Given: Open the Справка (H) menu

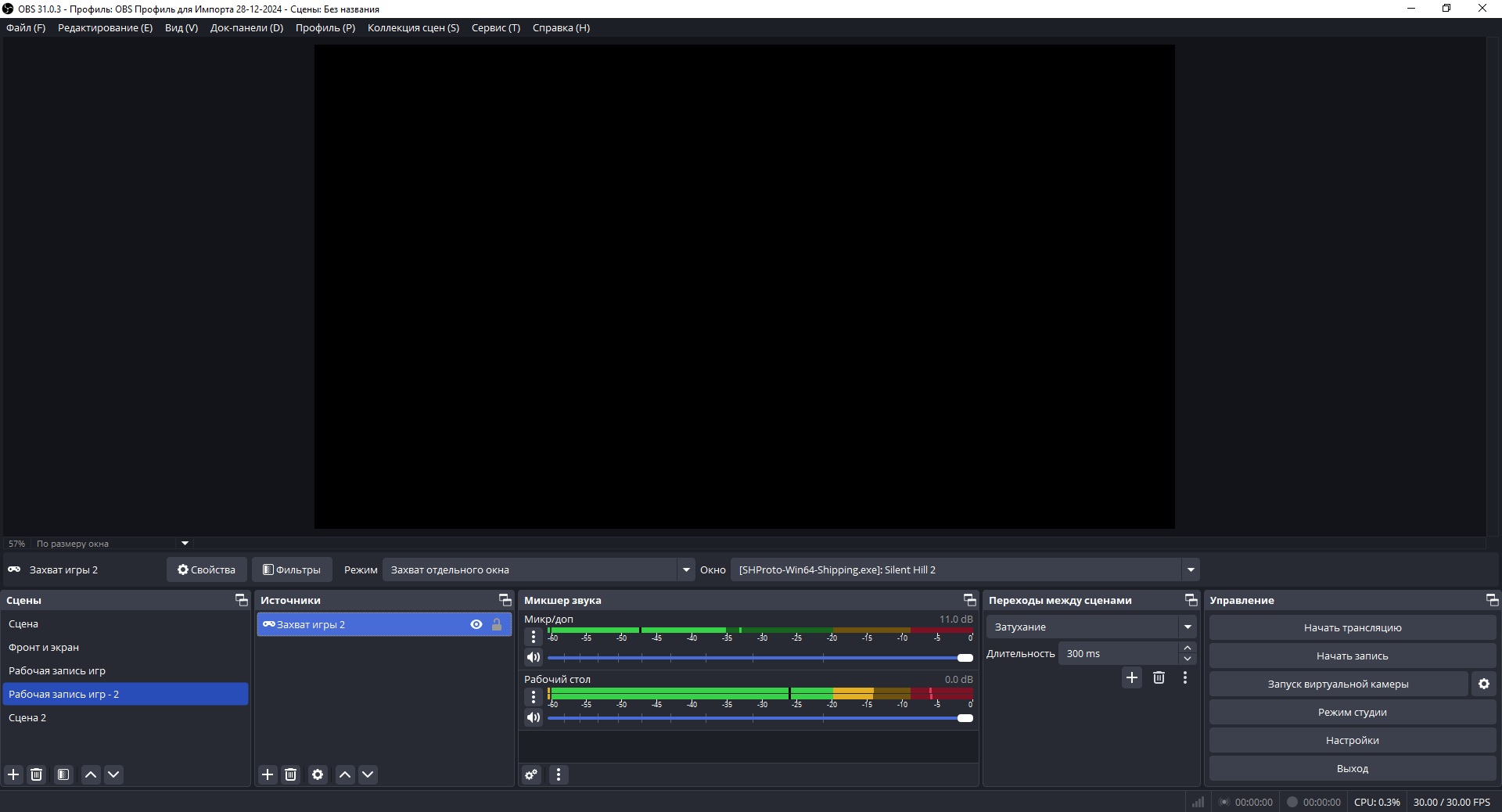Looking at the screenshot, I should (561, 27).
